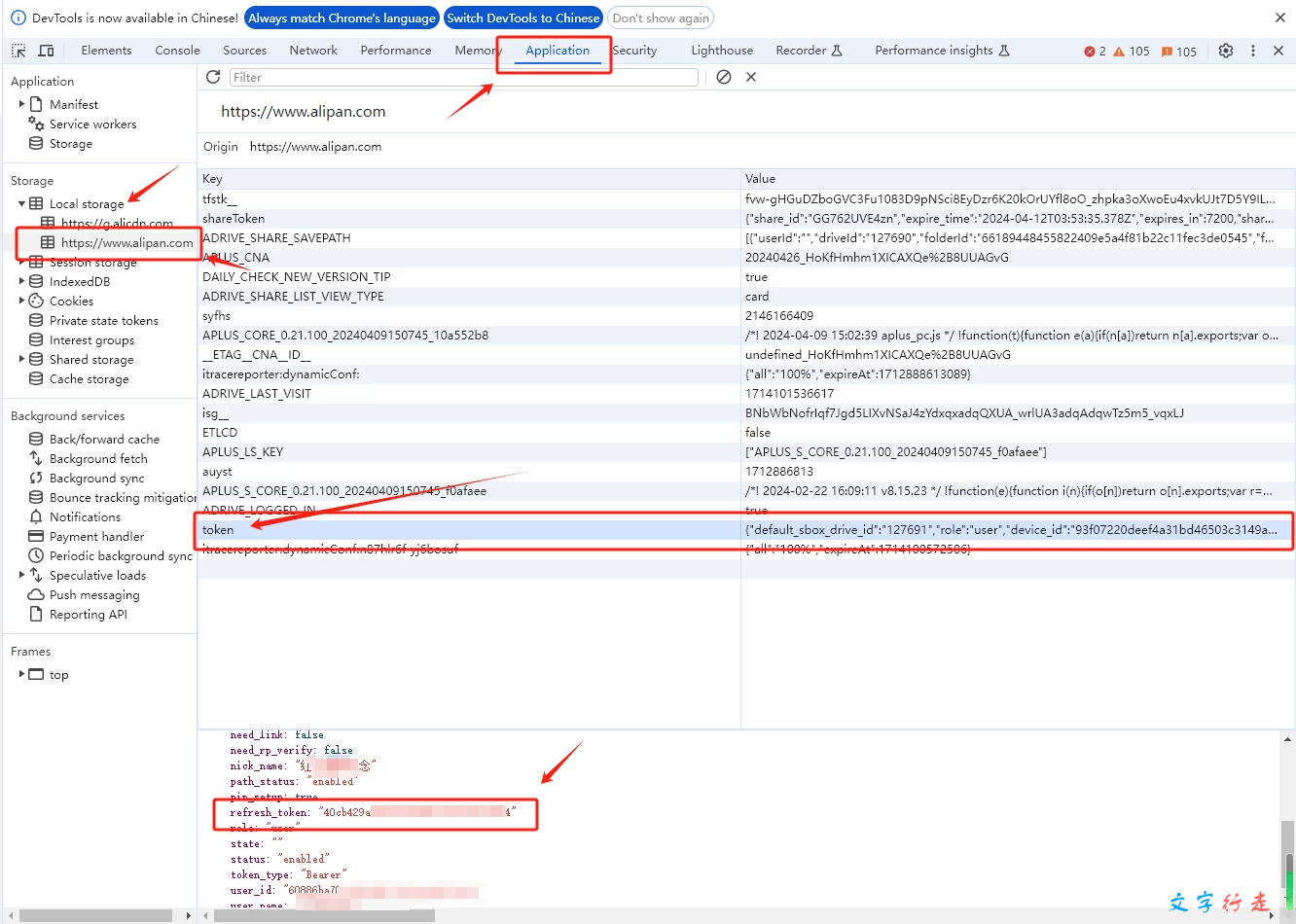The height and width of the screenshot is (924, 1296).
Task: Toggle the device toolbar icon
Action: (46, 51)
